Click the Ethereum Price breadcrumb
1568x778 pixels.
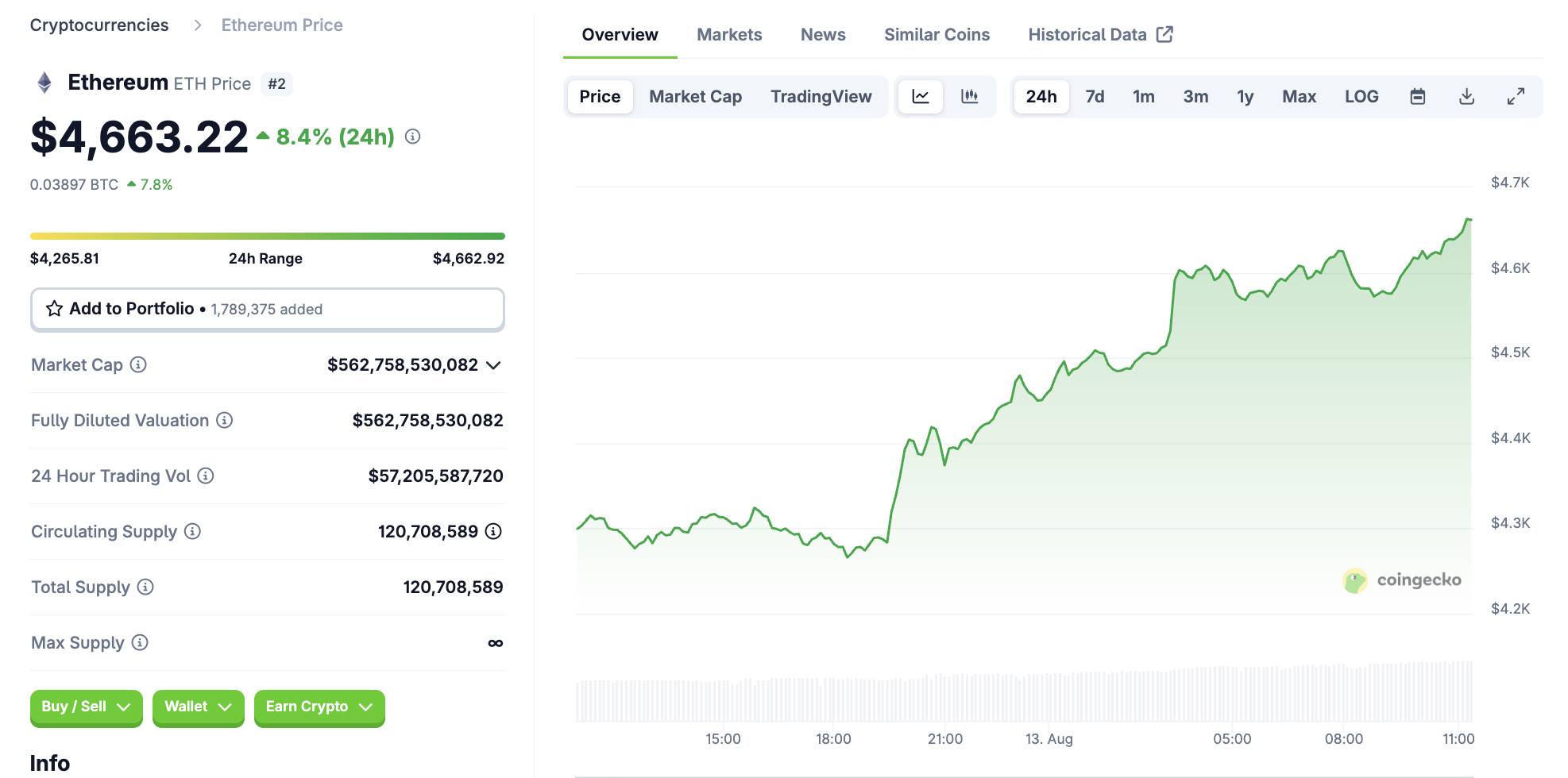pos(282,25)
